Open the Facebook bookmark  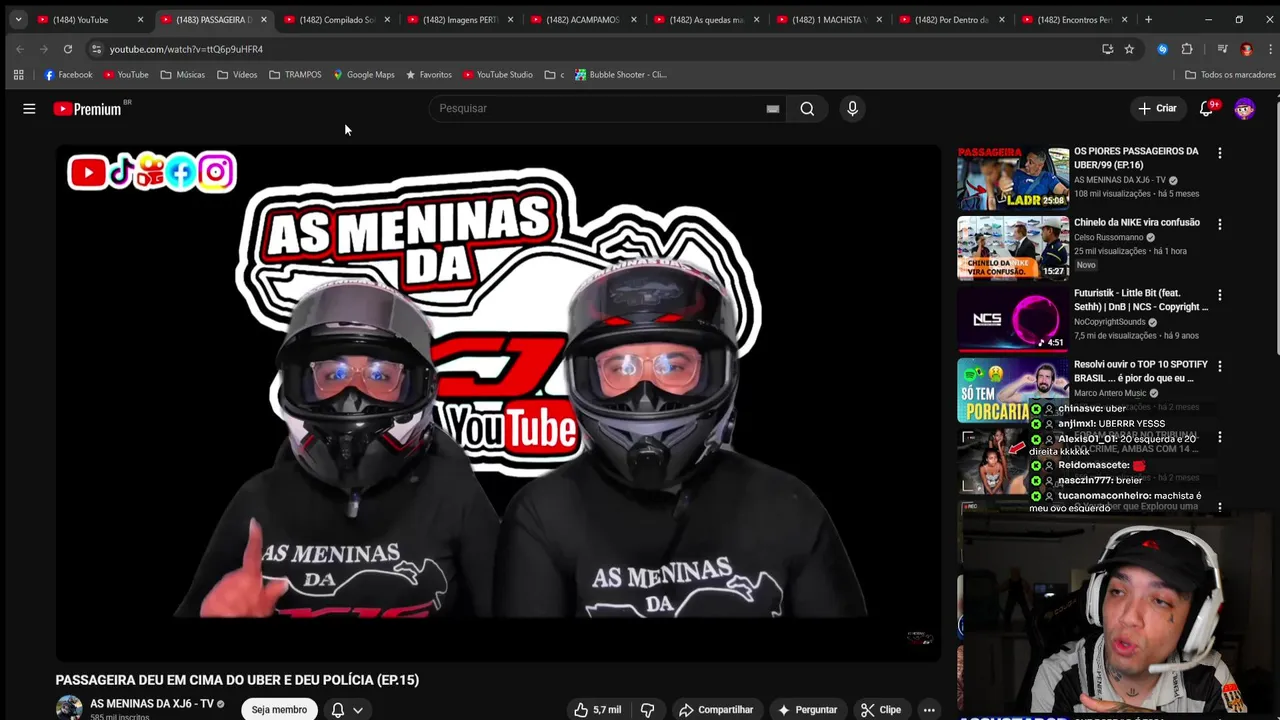click(x=68, y=74)
